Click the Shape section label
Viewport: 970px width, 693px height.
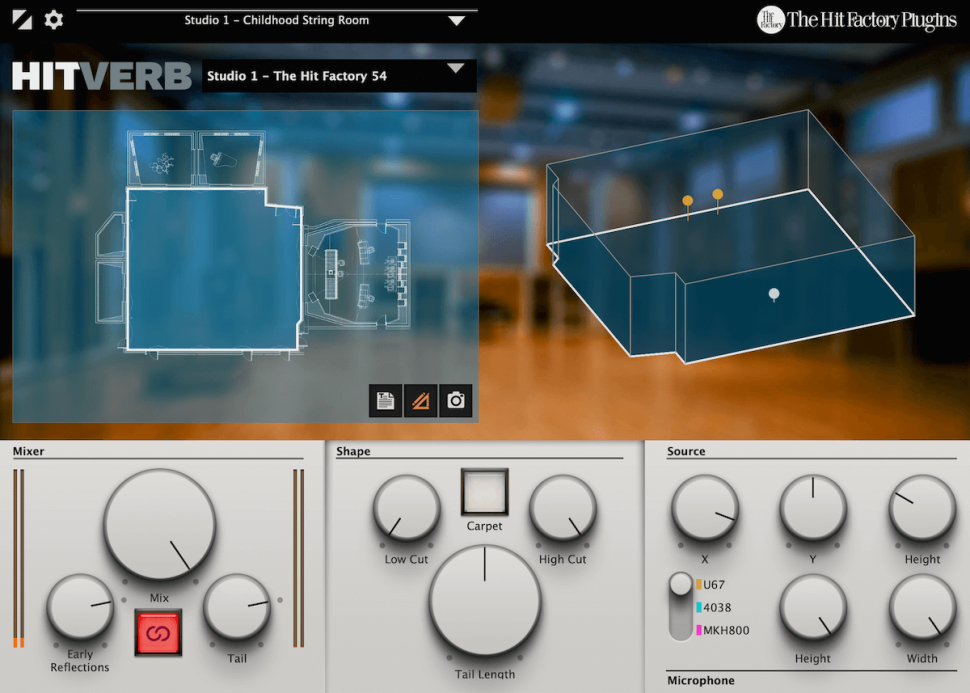pyautogui.click(x=353, y=451)
